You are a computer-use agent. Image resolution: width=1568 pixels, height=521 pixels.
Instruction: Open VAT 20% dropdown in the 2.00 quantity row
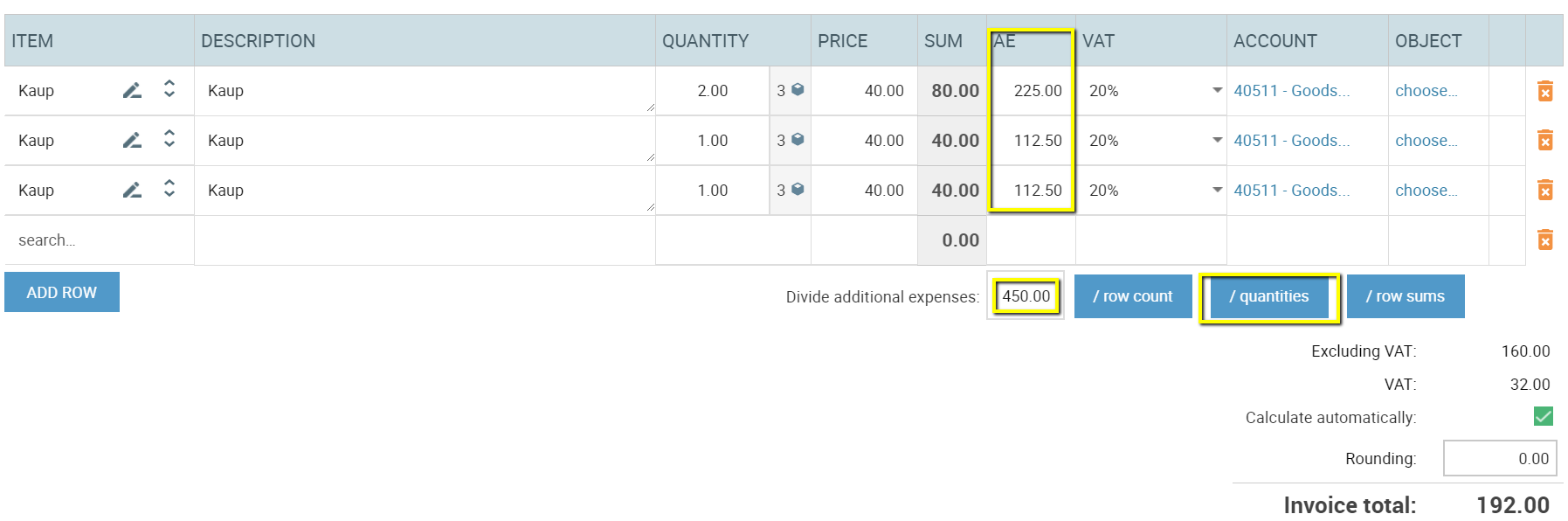[x=1151, y=91]
